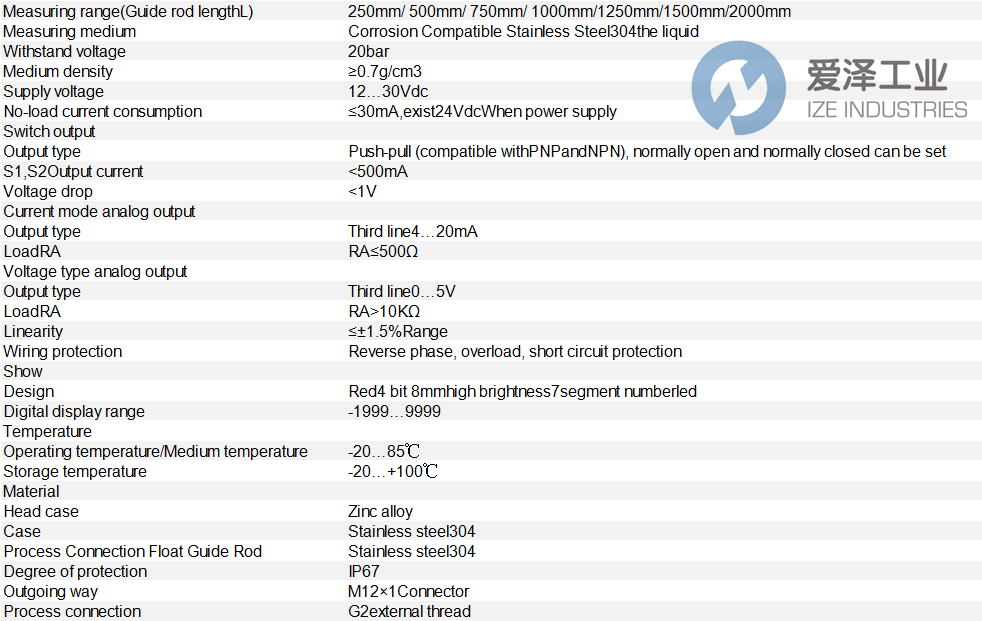Select the Digital display range label
This screenshot has width=982, height=621.
click(x=74, y=412)
